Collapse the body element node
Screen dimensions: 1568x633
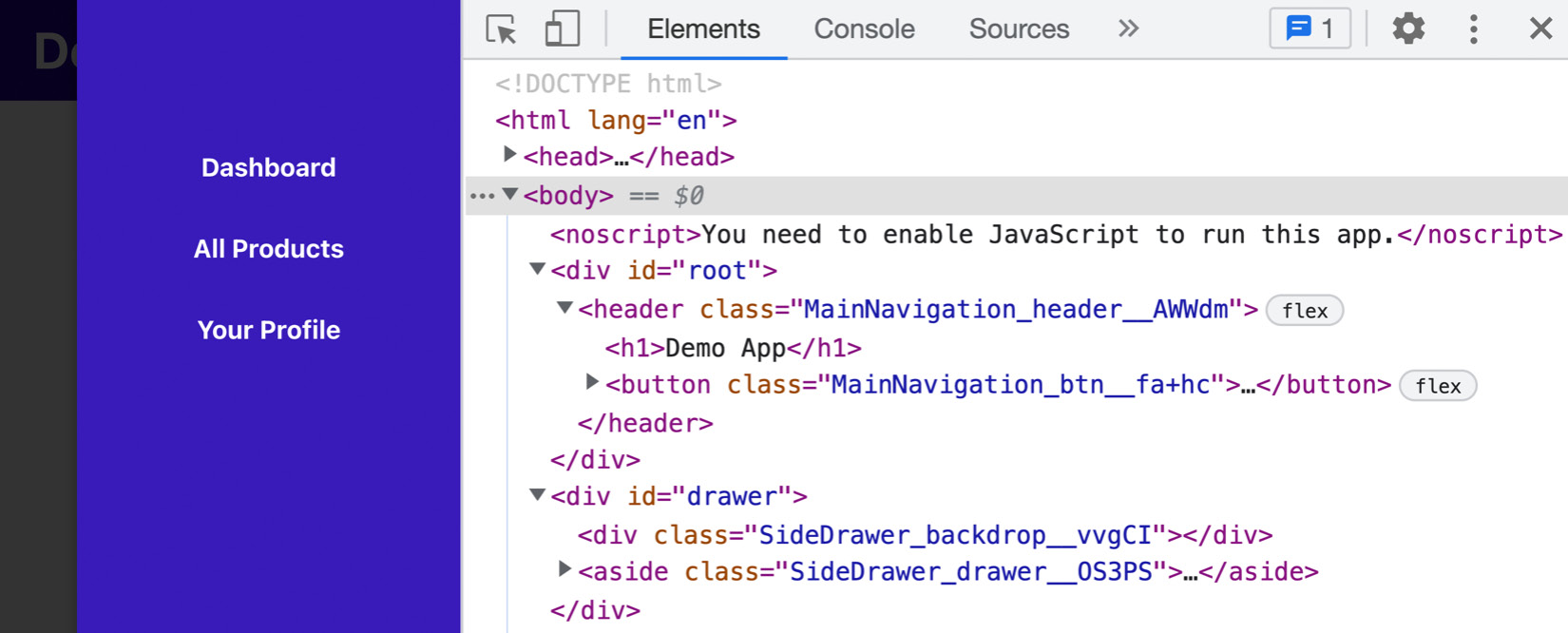click(x=510, y=195)
